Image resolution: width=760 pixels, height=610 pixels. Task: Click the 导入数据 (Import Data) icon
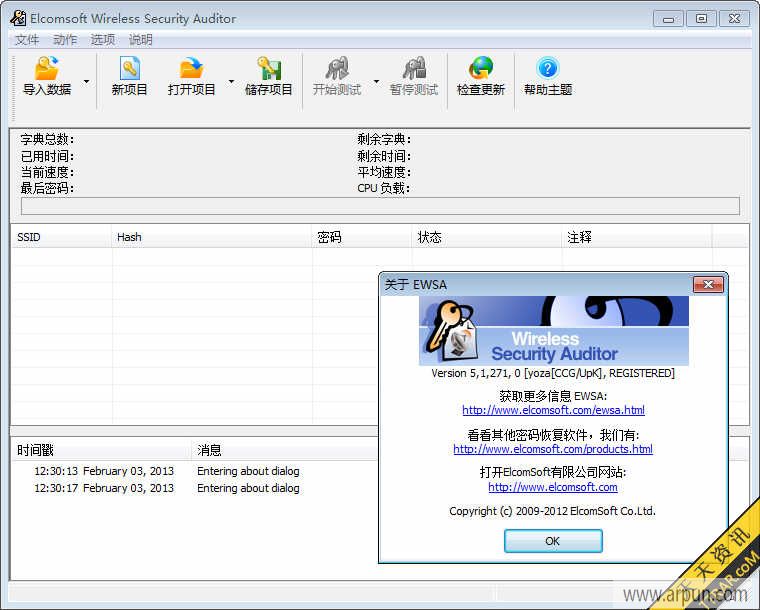tap(47, 68)
